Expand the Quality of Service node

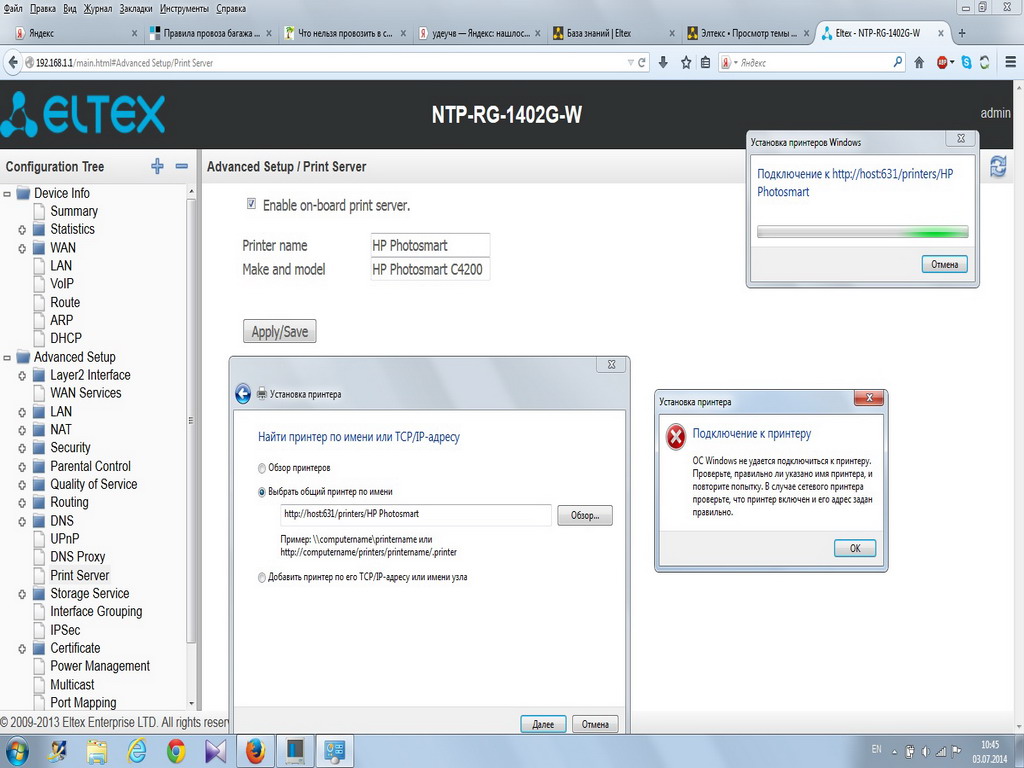pos(22,485)
